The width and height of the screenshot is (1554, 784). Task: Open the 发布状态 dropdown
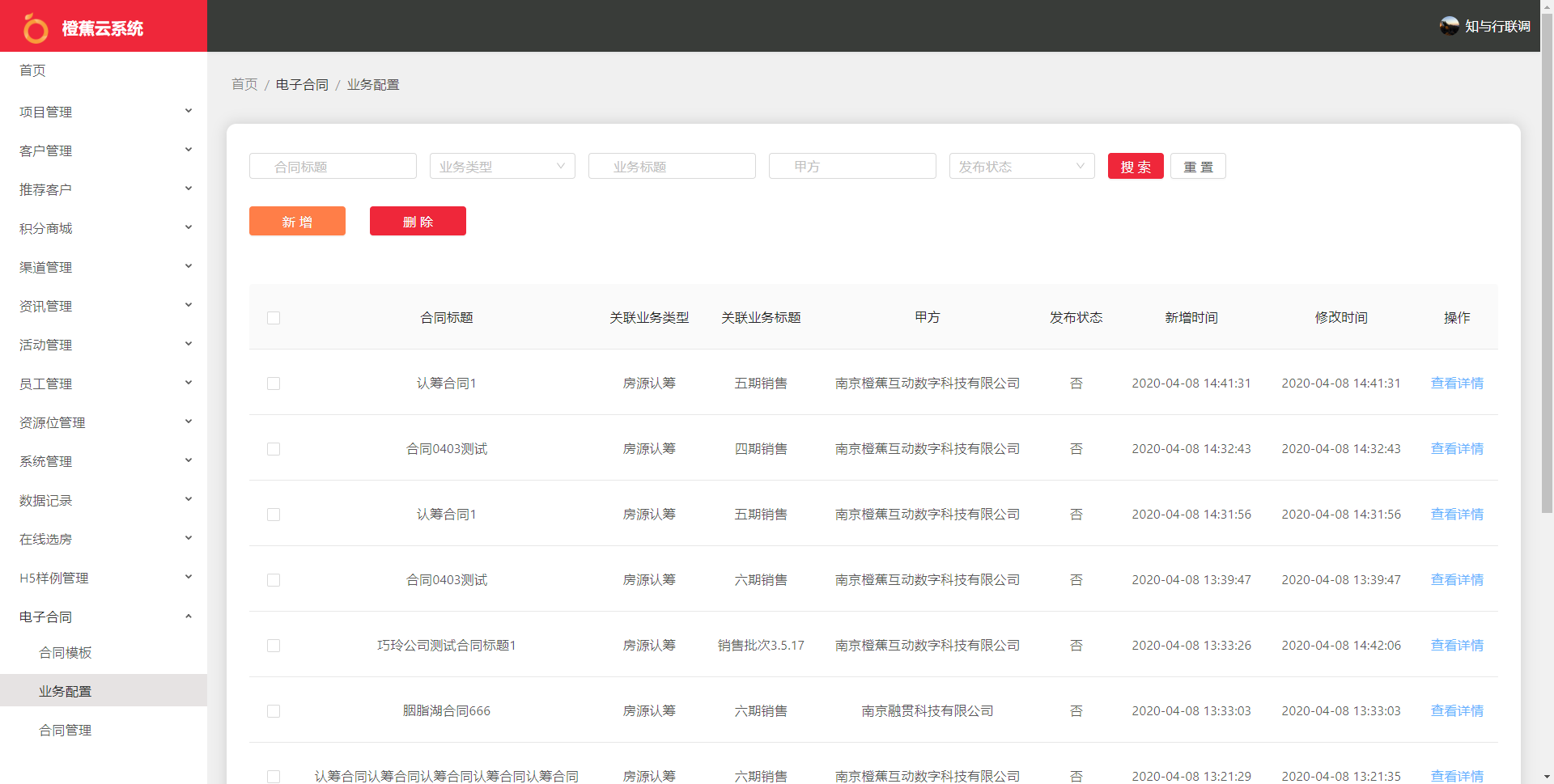coord(1021,166)
